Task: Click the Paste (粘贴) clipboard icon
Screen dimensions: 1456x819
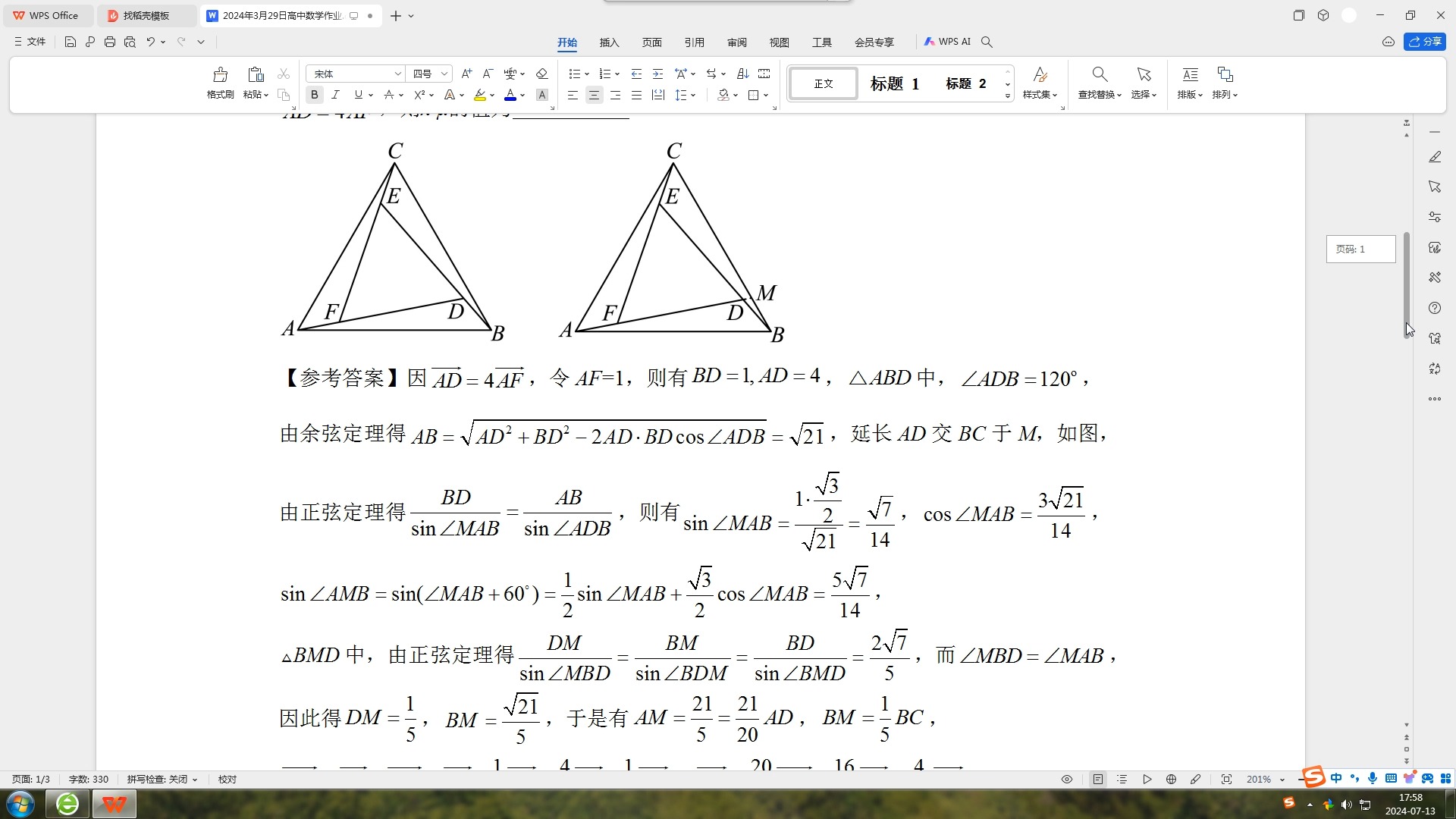Action: (x=256, y=74)
